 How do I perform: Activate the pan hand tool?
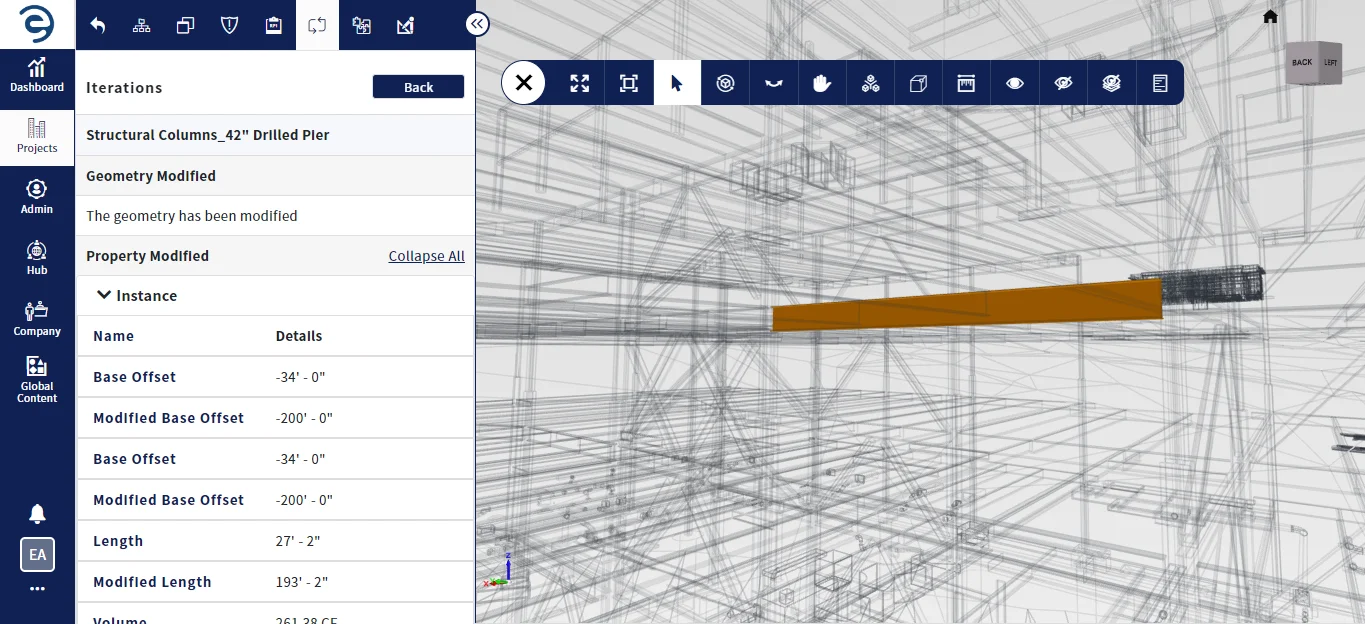[822, 83]
